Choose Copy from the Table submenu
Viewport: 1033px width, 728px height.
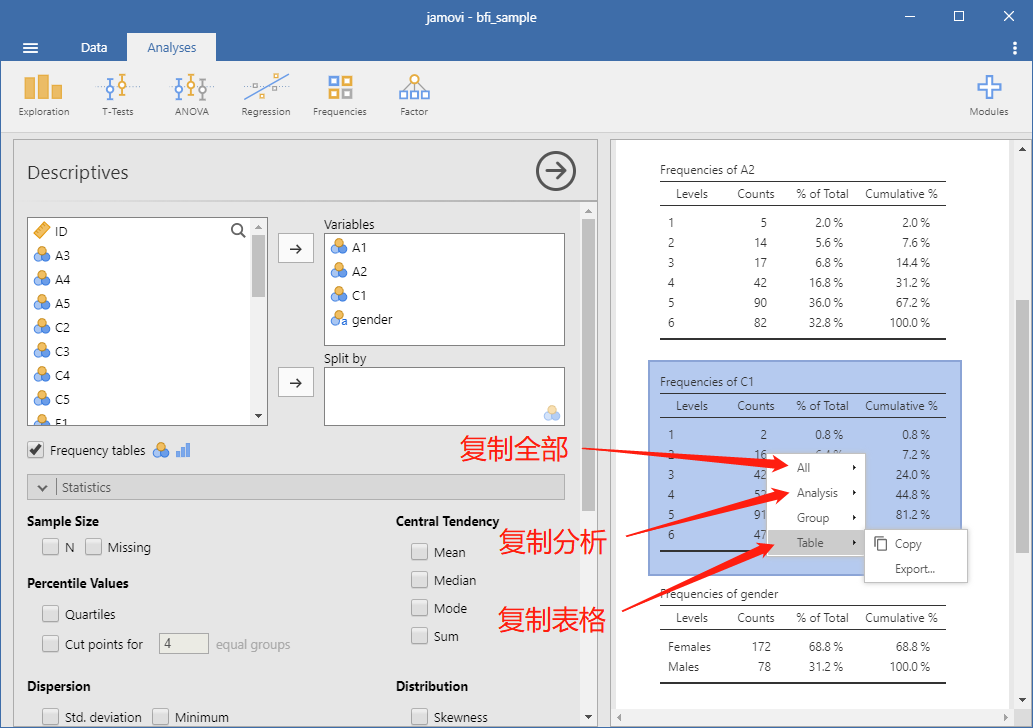click(916, 544)
